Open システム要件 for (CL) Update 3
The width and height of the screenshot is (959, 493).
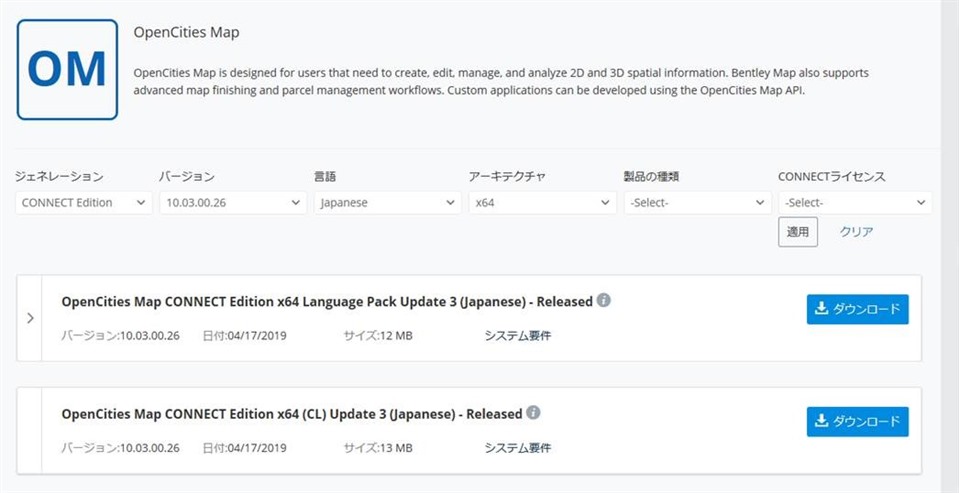coord(518,448)
